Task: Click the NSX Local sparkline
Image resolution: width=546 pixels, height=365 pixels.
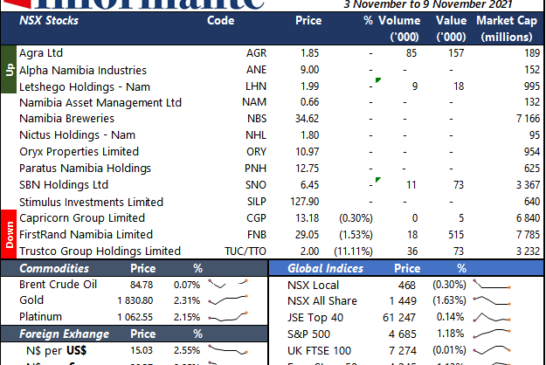Action: click(x=492, y=284)
